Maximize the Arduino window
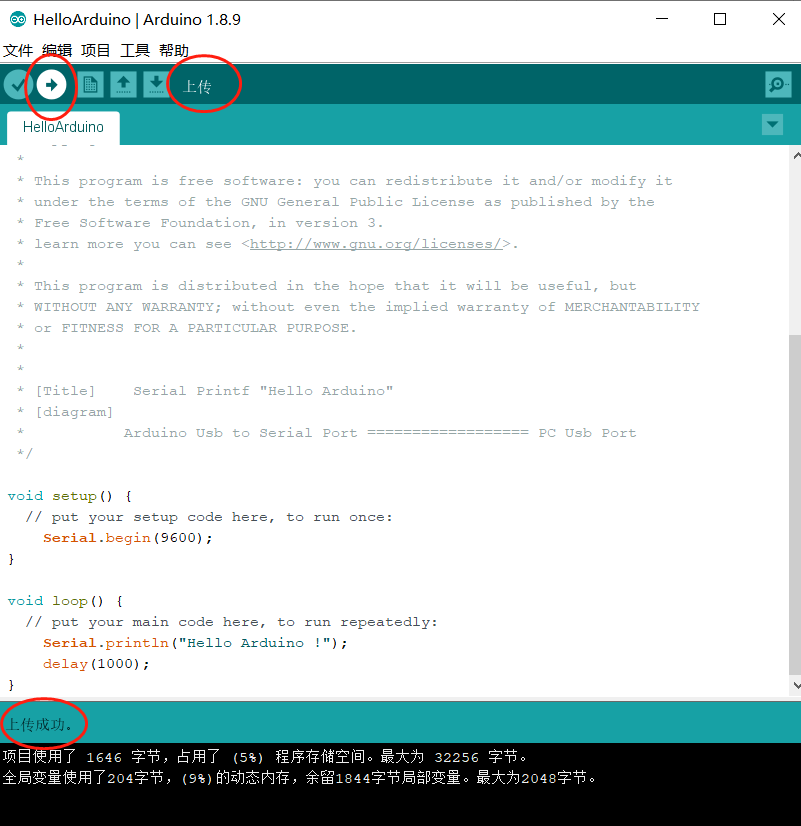Image resolution: width=801 pixels, height=826 pixels. tap(720, 19)
